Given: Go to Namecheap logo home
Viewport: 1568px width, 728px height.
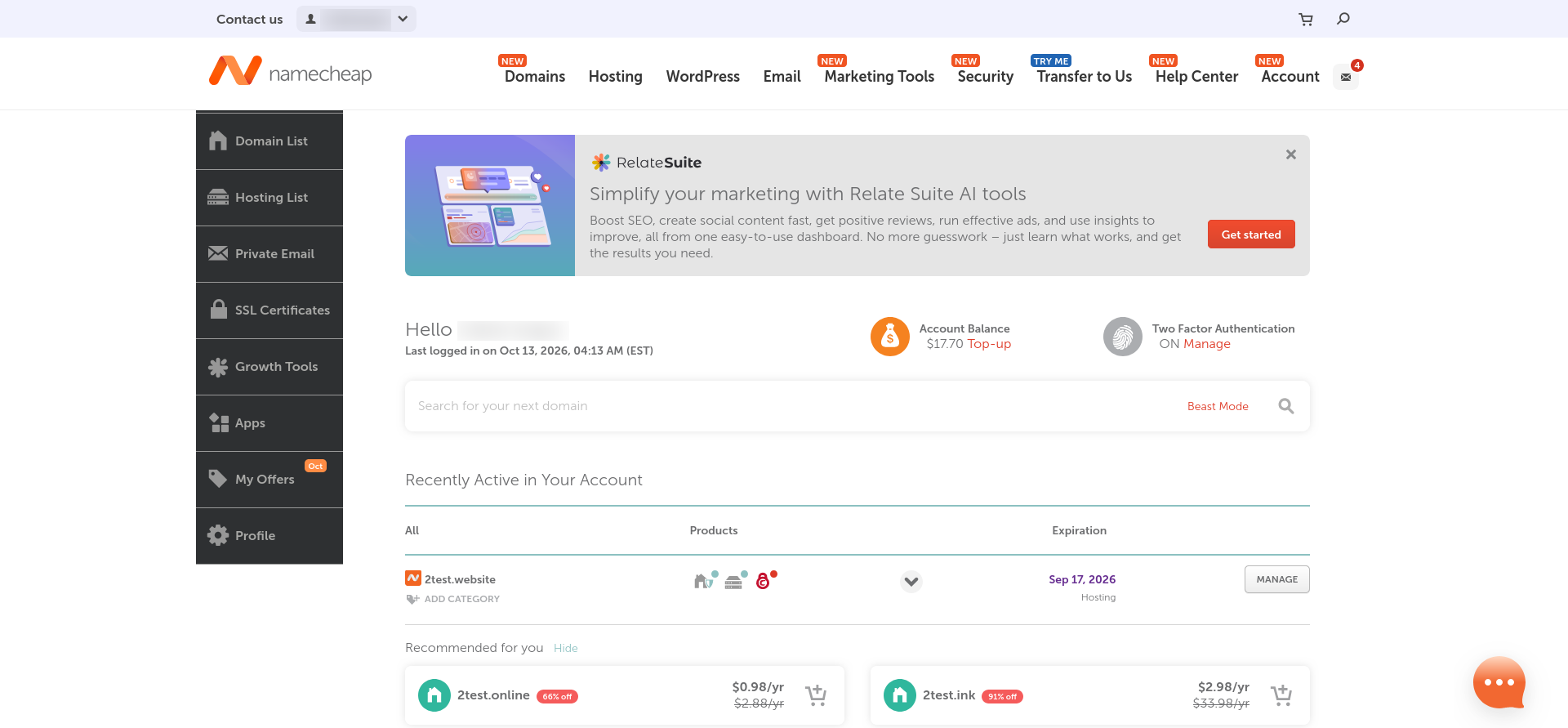Looking at the screenshot, I should [290, 72].
